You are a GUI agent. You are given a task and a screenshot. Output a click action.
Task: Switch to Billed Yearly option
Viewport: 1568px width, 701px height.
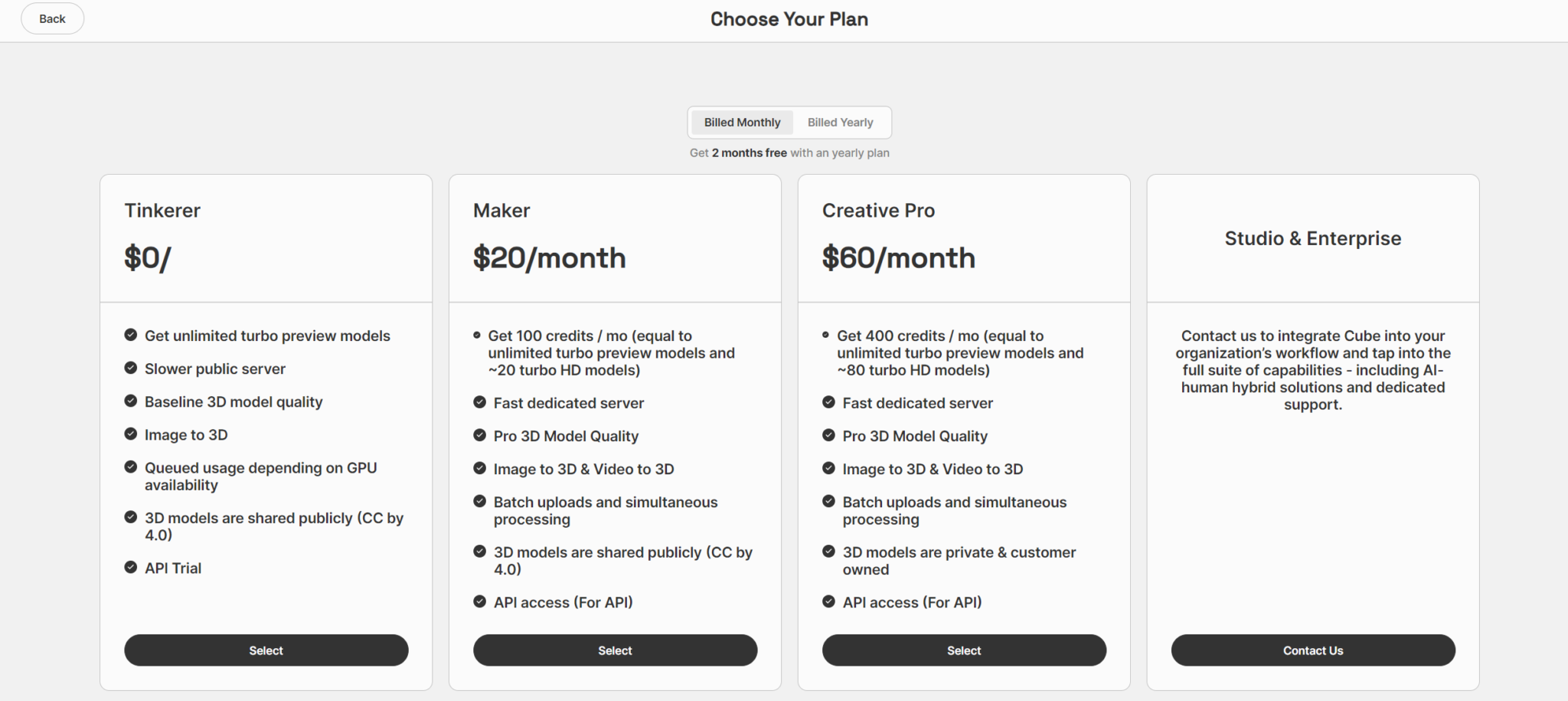pos(840,123)
